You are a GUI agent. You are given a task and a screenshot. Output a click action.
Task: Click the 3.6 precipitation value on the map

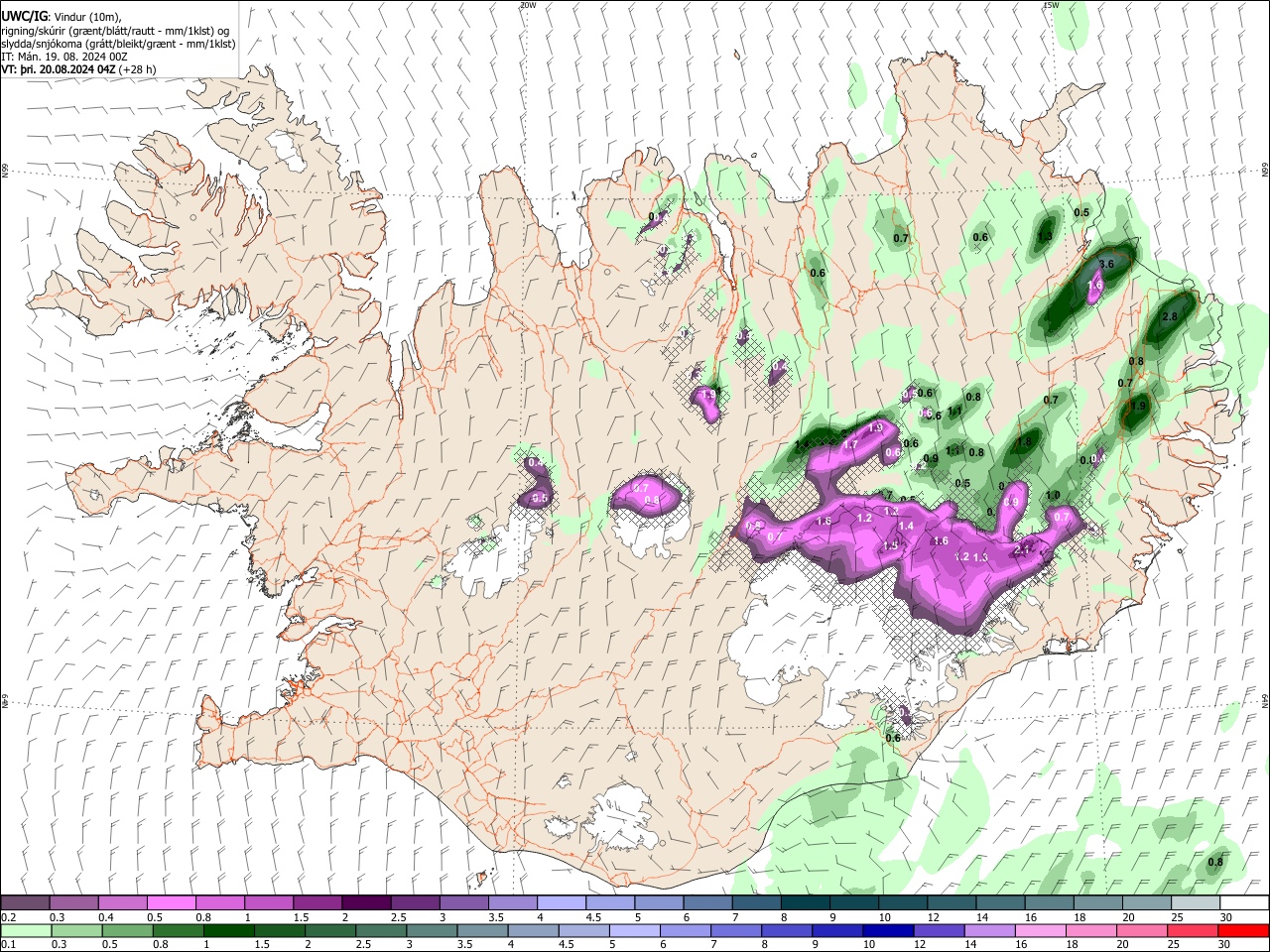(1107, 265)
